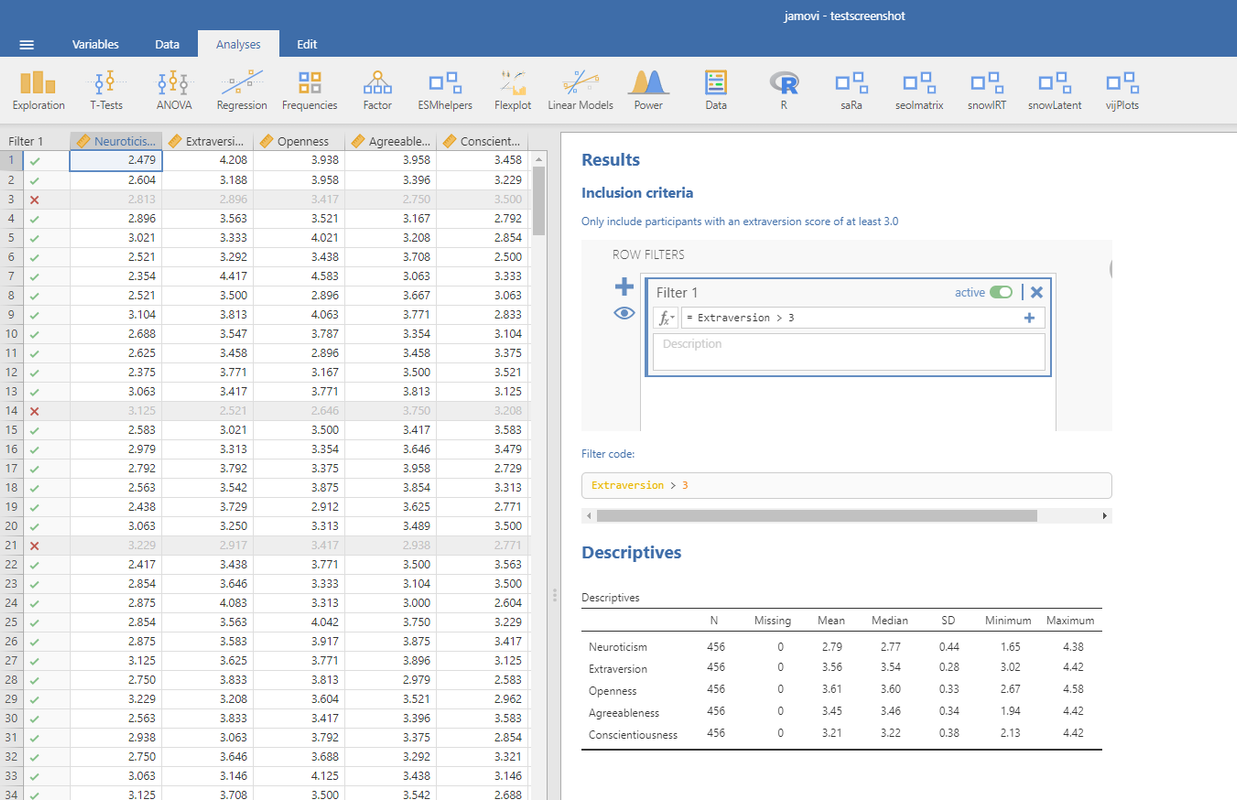Toggle the Filter 1 active switch
Image resolution: width=1237 pixels, height=800 pixels.
pyautogui.click(x=1001, y=292)
